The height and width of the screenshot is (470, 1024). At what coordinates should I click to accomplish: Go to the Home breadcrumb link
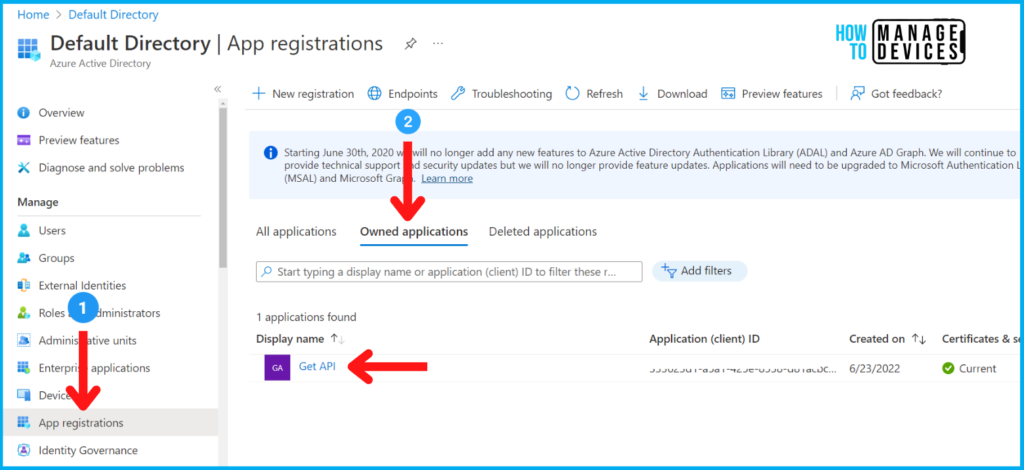33,14
